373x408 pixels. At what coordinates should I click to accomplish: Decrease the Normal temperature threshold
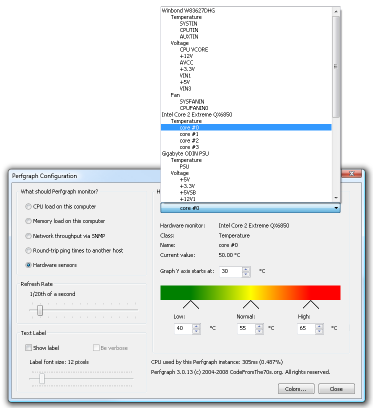point(259,331)
